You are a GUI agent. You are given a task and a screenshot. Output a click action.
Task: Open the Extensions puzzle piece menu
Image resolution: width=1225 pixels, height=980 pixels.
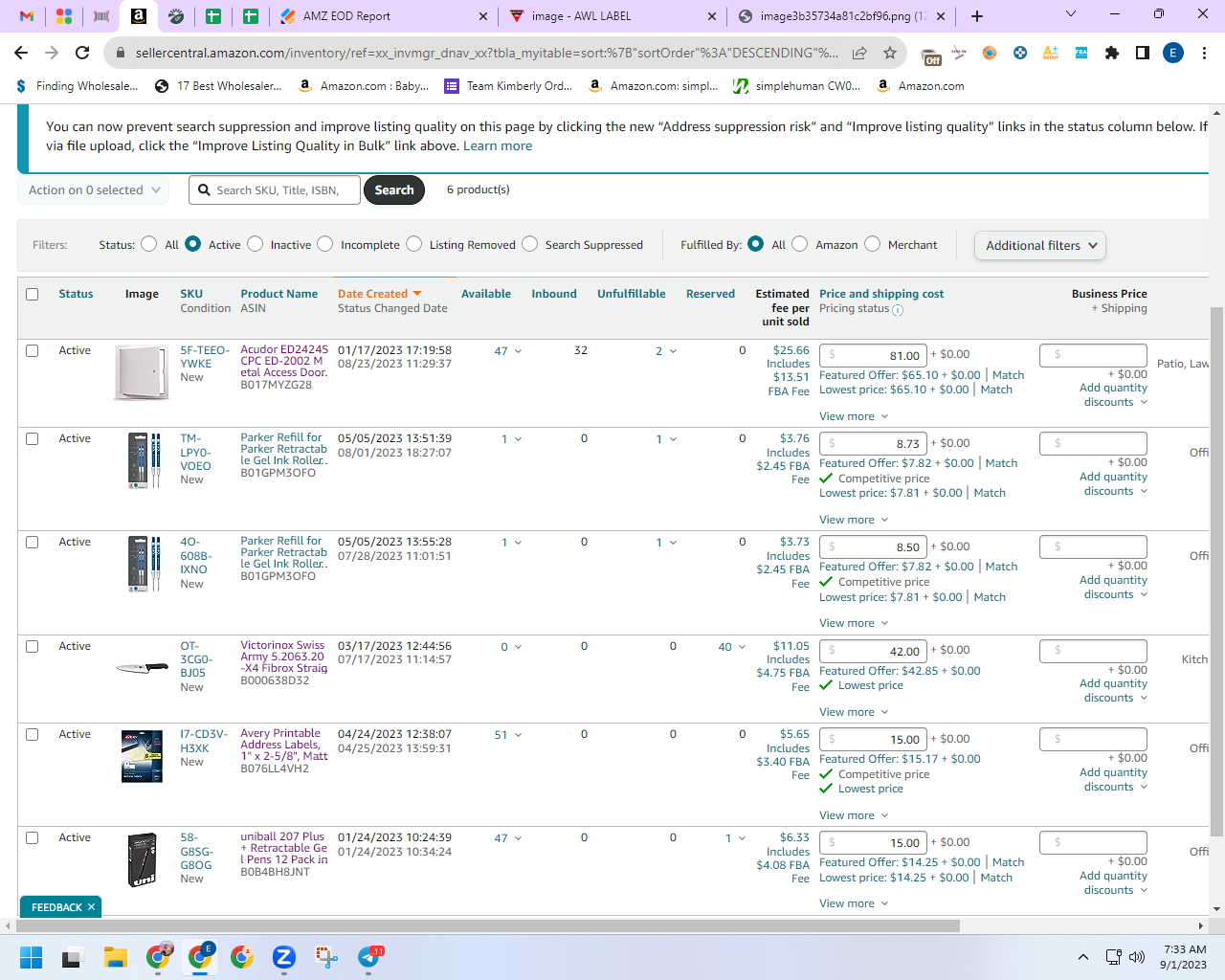click(1112, 53)
